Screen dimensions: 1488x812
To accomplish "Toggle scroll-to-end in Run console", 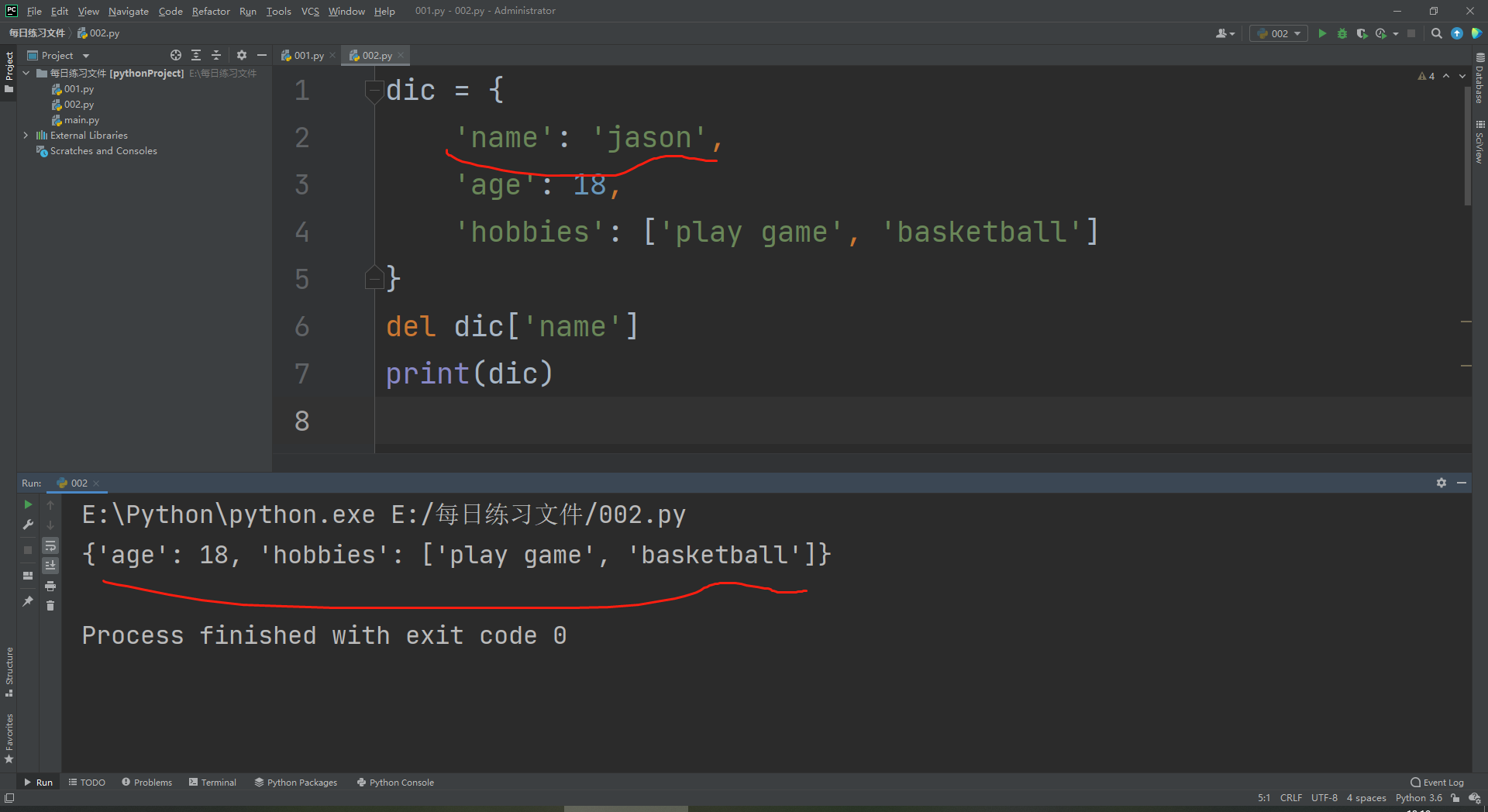I will point(50,566).
